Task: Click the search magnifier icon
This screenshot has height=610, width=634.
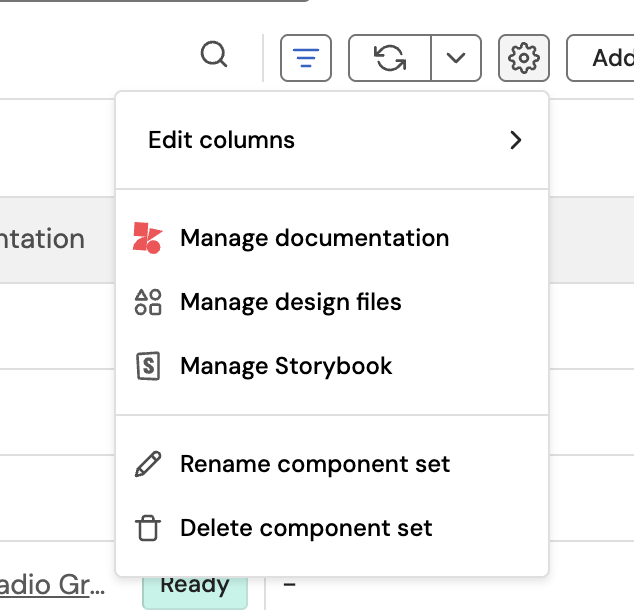Action: point(214,56)
